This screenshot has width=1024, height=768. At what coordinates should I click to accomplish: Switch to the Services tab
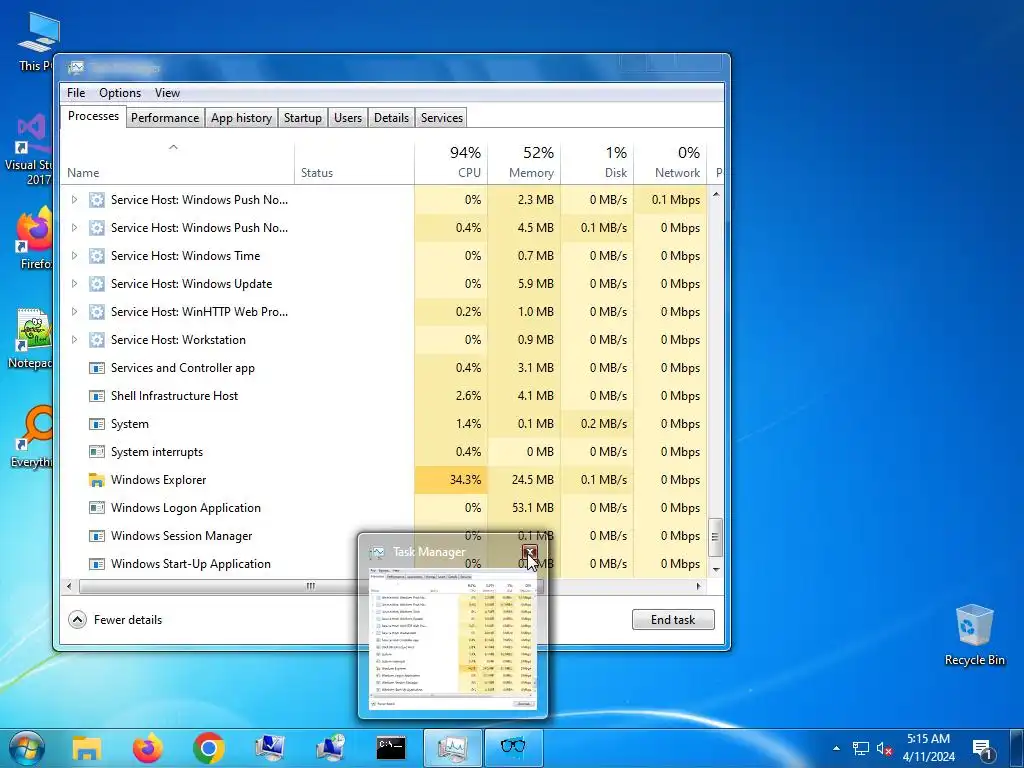pos(441,118)
